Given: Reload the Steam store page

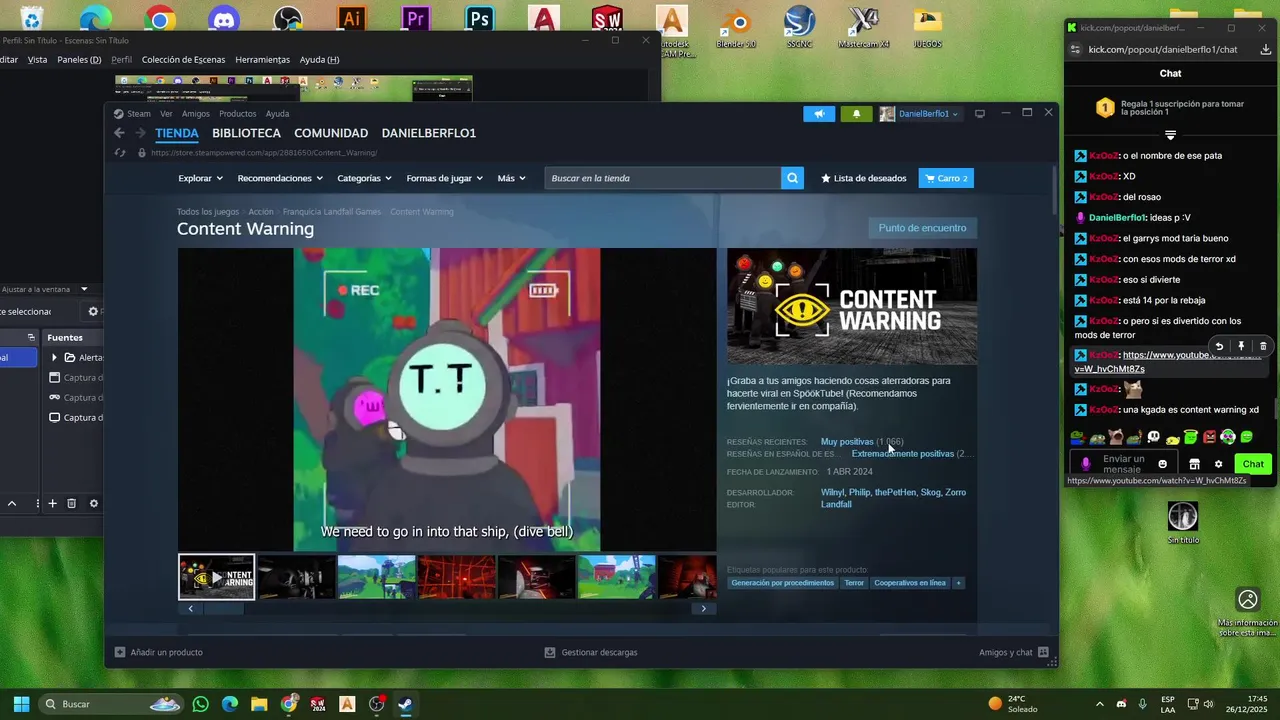Looking at the screenshot, I should click(120, 153).
